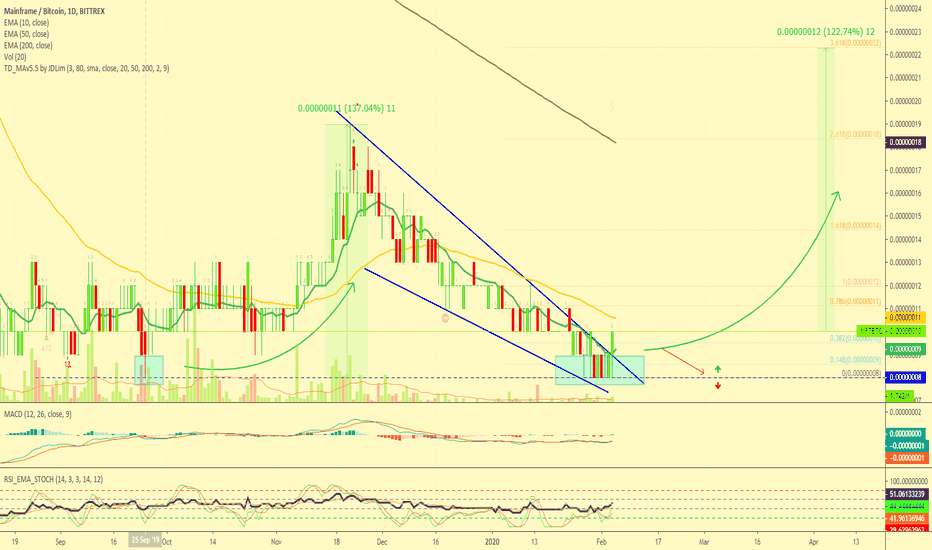Viewport: 932px width, 550px height.
Task: Select the Vol (20) indicator label
Action: pyautogui.click(x=15, y=57)
